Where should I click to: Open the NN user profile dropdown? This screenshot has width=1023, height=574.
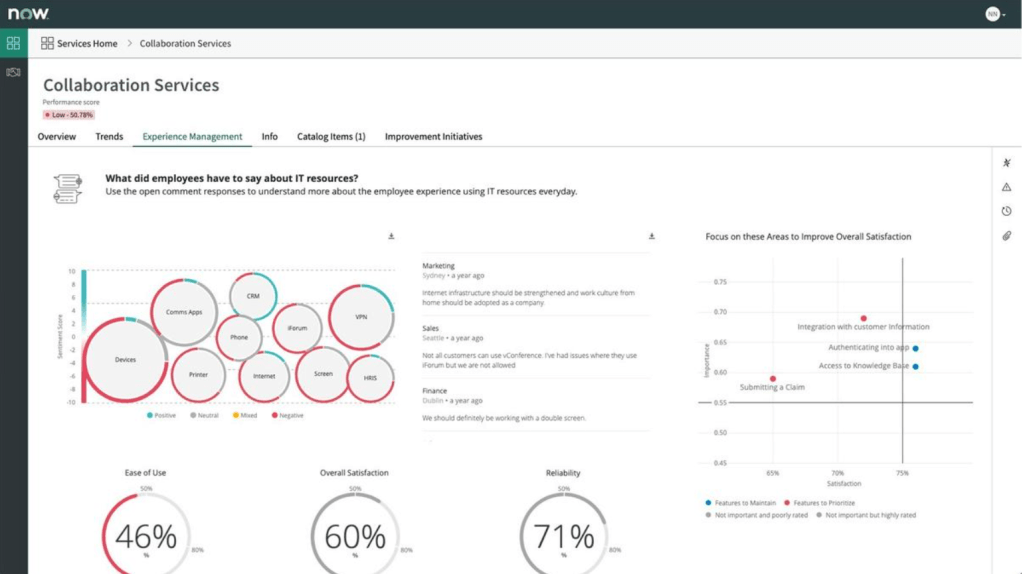pyautogui.click(x=995, y=14)
